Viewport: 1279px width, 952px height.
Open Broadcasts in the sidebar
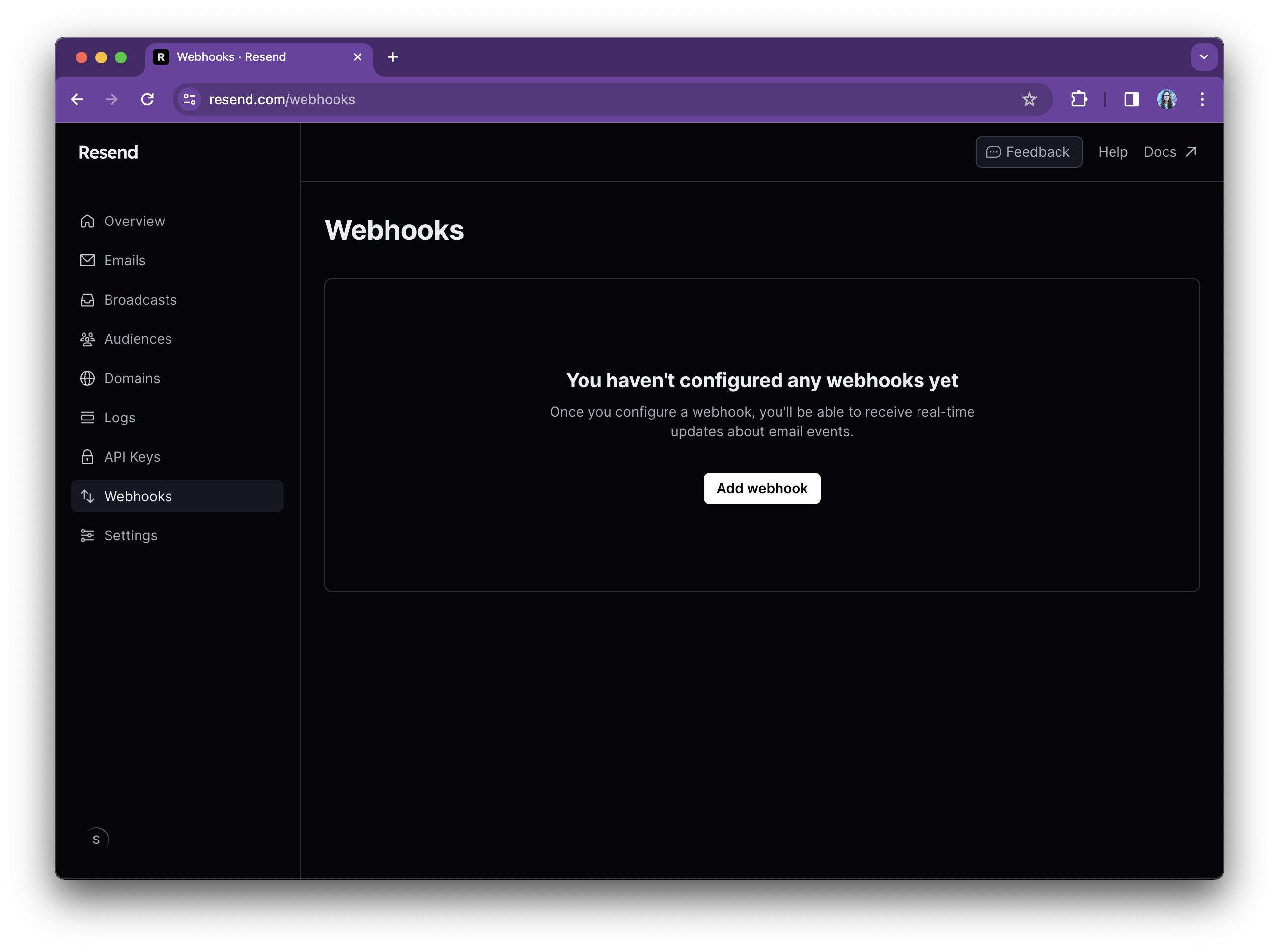click(177, 300)
